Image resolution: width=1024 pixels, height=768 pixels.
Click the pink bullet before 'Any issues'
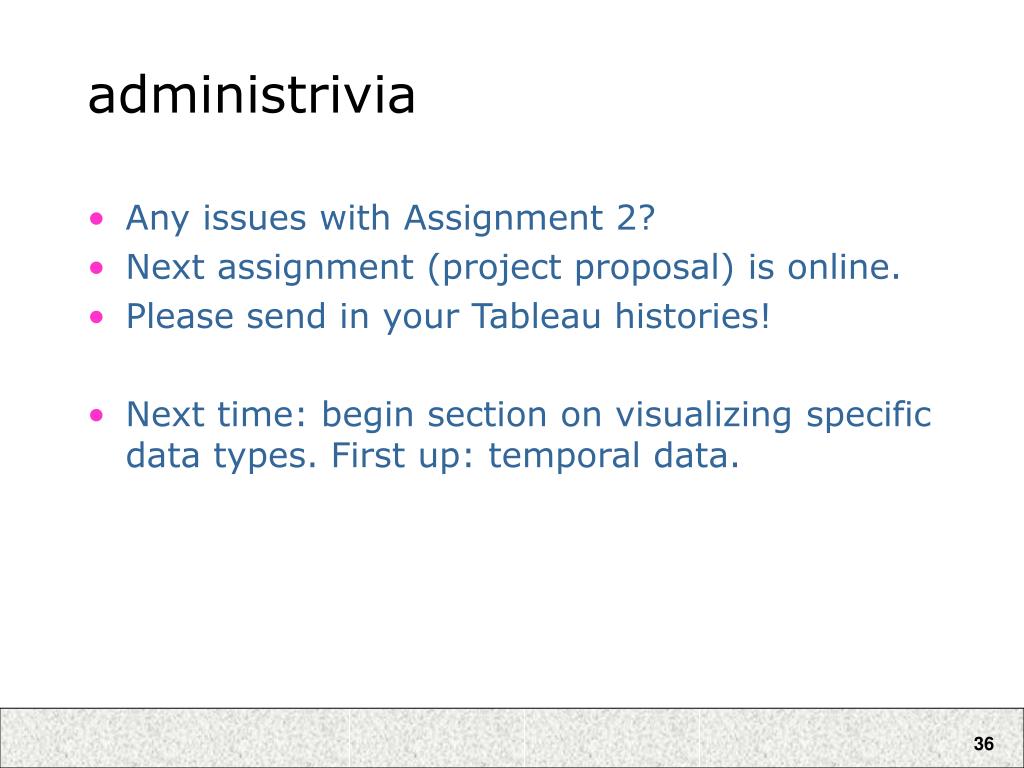pyautogui.click(x=97, y=218)
